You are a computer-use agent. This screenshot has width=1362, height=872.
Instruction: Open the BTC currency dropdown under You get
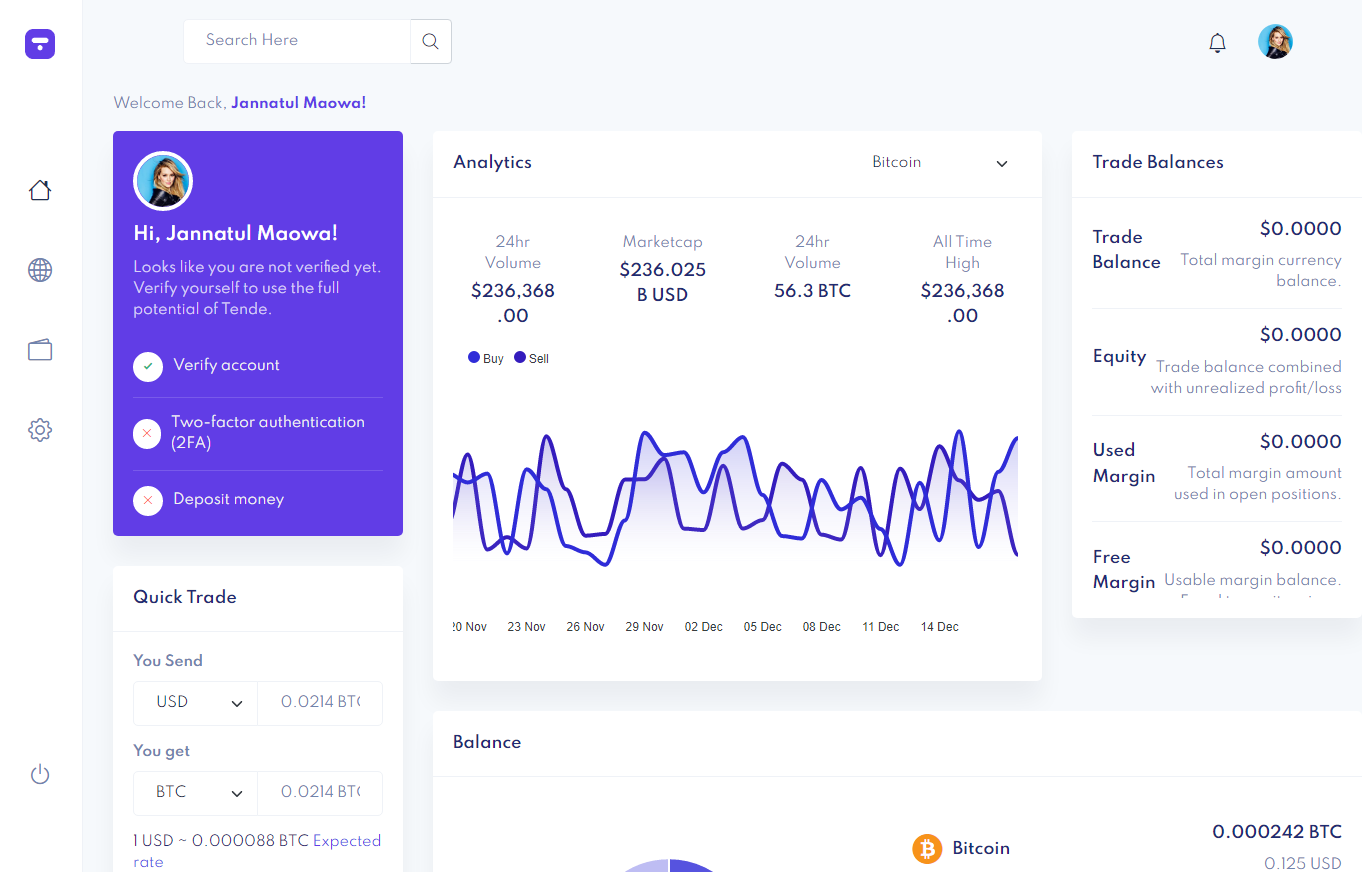(195, 793)
